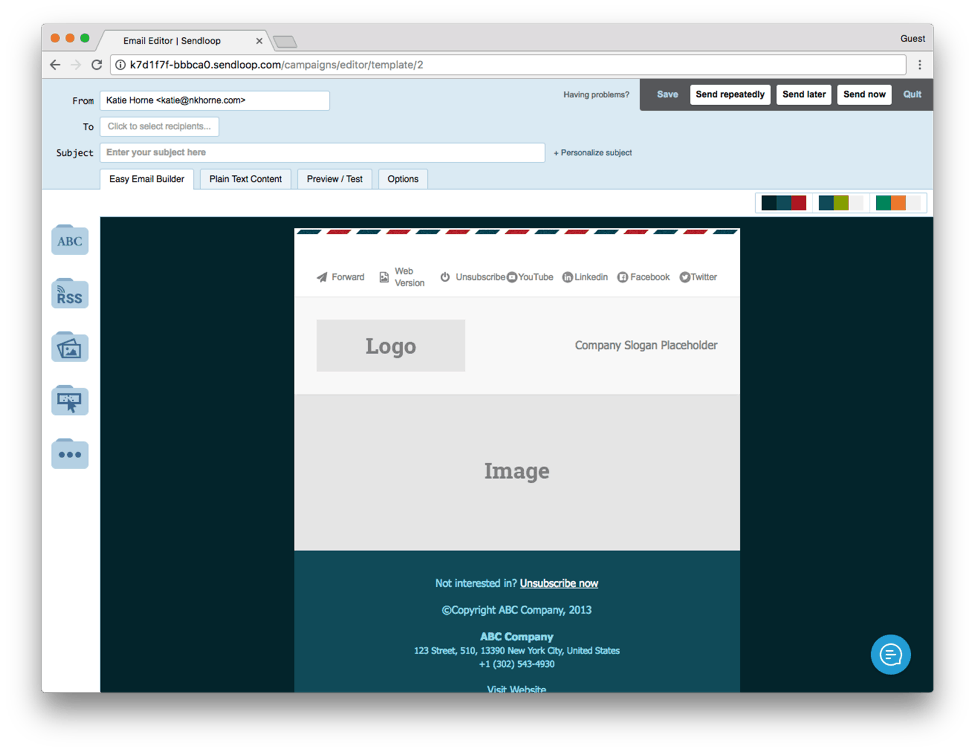Open the recipients selector in To field

click(x=159, y=127)
